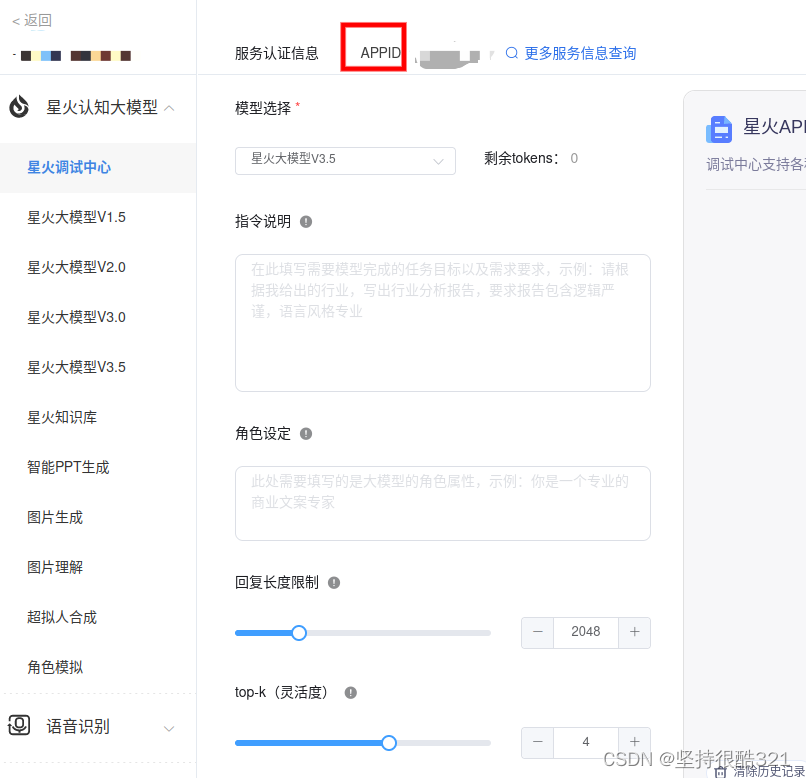Image resolution: width=806 pixels, height=778 pixels.
Task: Collapse the 星火认知大模型 section chevron
Action: [x=169, y=108]
